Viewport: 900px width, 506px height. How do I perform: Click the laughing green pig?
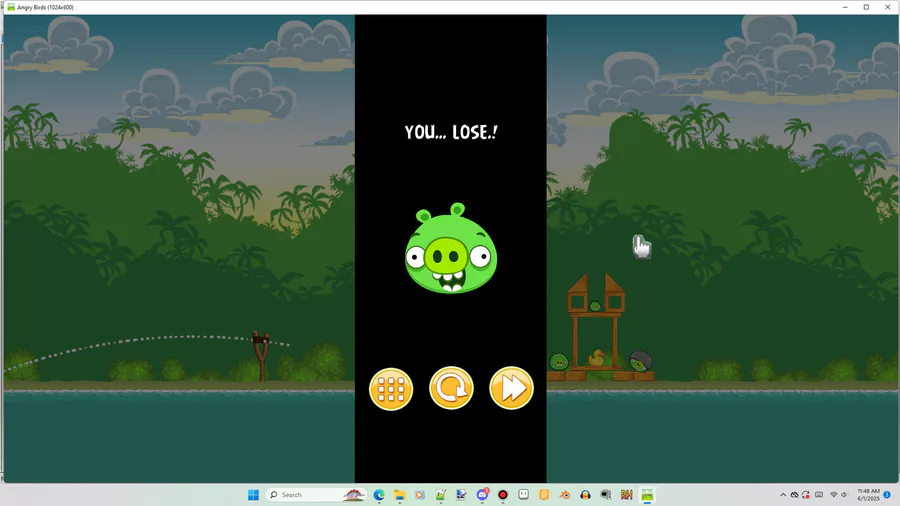(451, 248)
